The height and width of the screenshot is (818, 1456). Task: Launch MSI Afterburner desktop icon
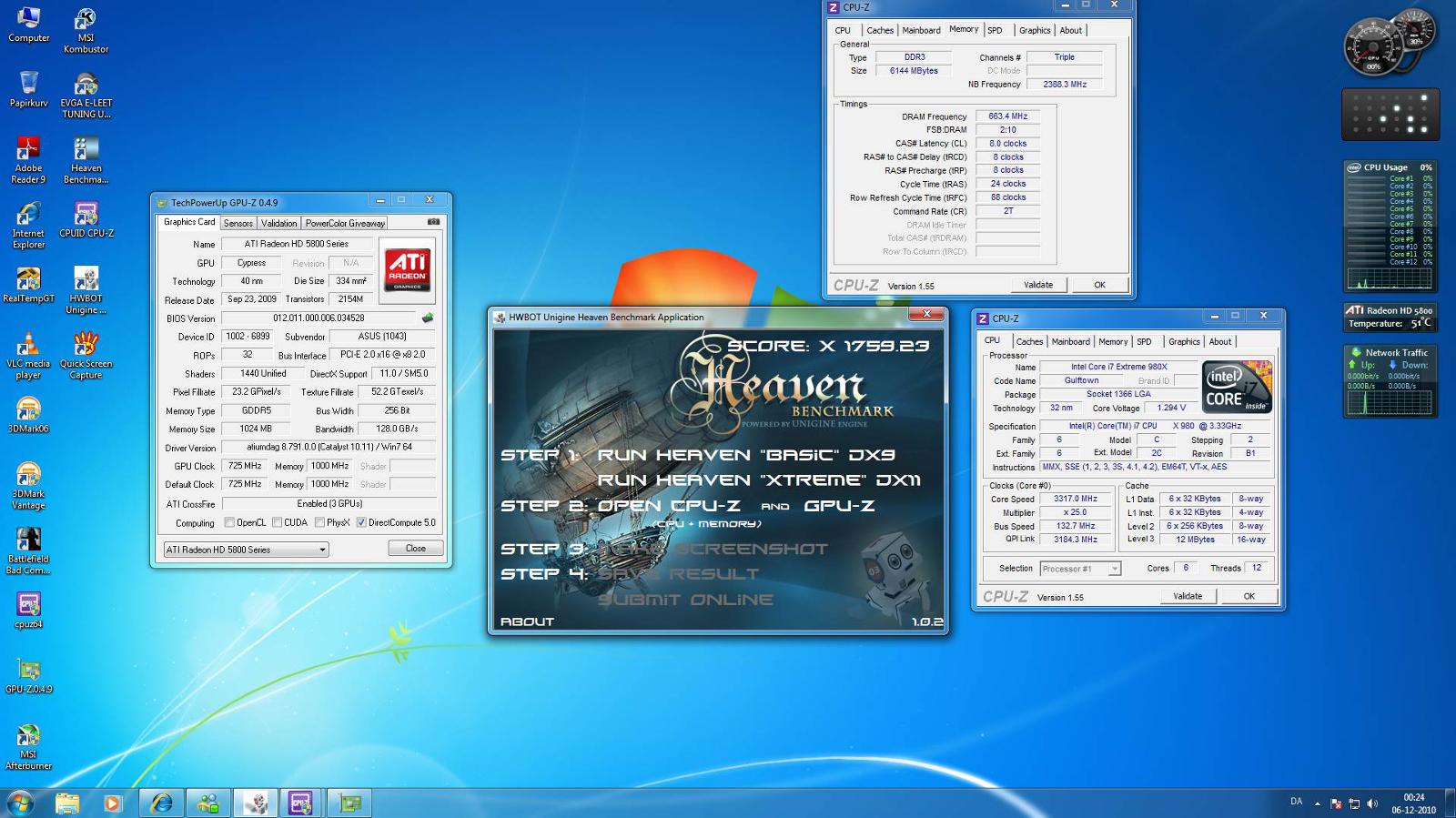[28, 747]
